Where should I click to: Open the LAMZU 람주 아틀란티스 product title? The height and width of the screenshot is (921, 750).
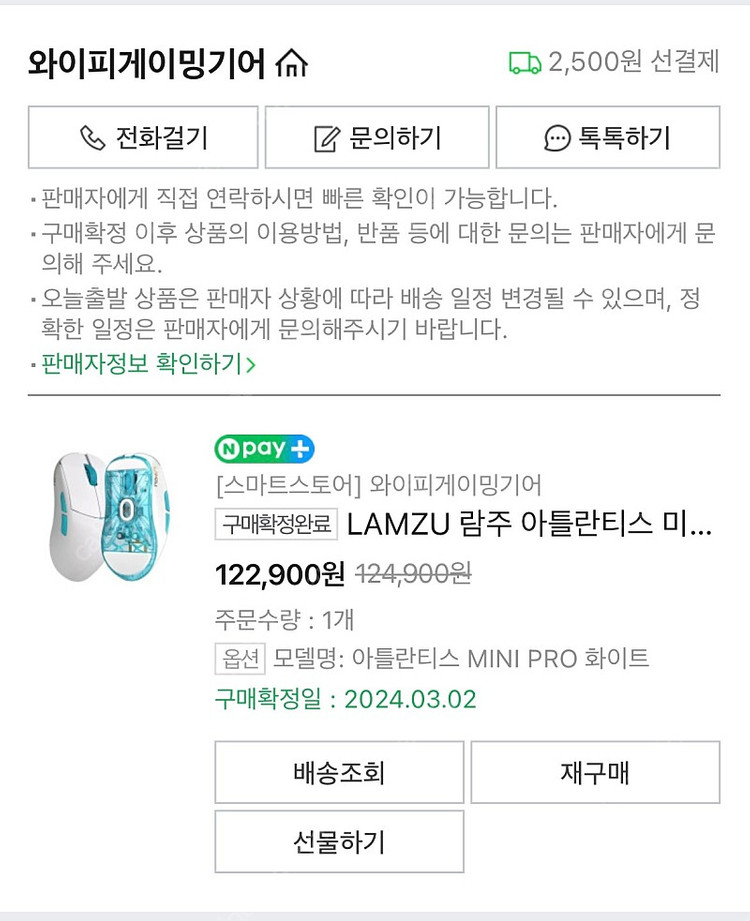(529, 523)
